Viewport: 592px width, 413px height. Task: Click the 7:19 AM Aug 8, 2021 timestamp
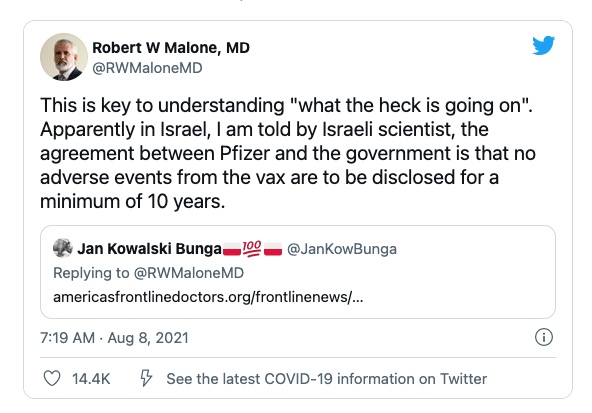pyautogui.click(x=114, y=337)
